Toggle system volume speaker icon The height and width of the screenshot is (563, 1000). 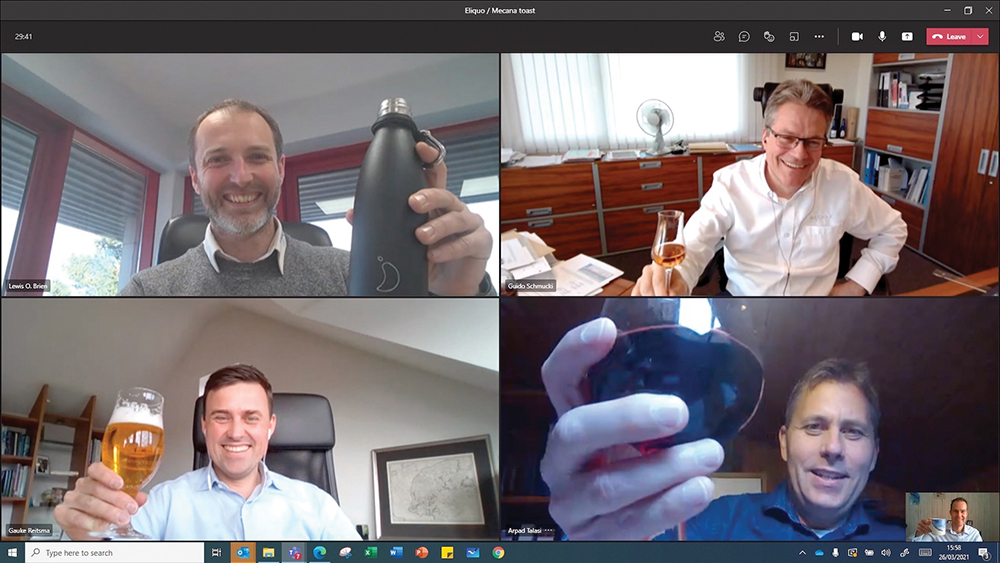click(886, 552)
